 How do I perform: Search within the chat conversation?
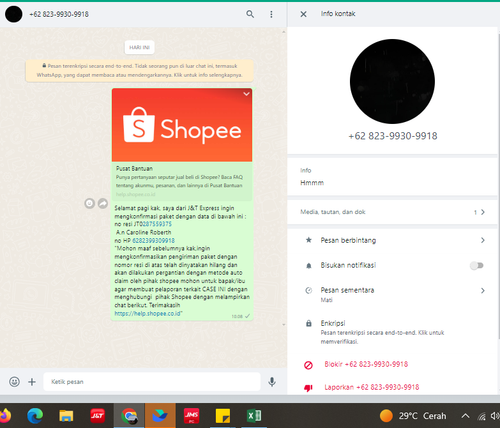click(250, 14)
